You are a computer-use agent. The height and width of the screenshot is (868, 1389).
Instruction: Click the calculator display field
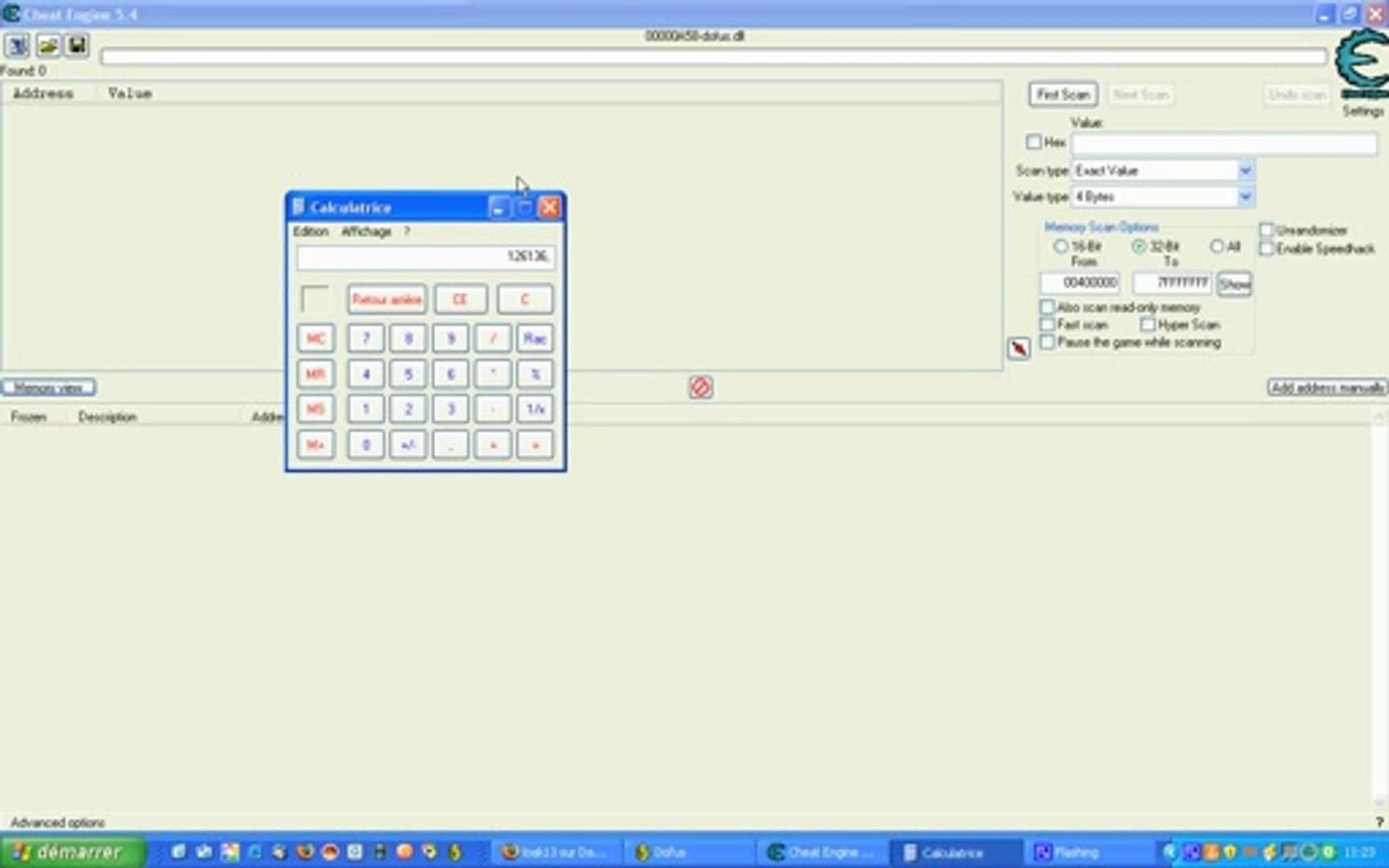[425, 257]
